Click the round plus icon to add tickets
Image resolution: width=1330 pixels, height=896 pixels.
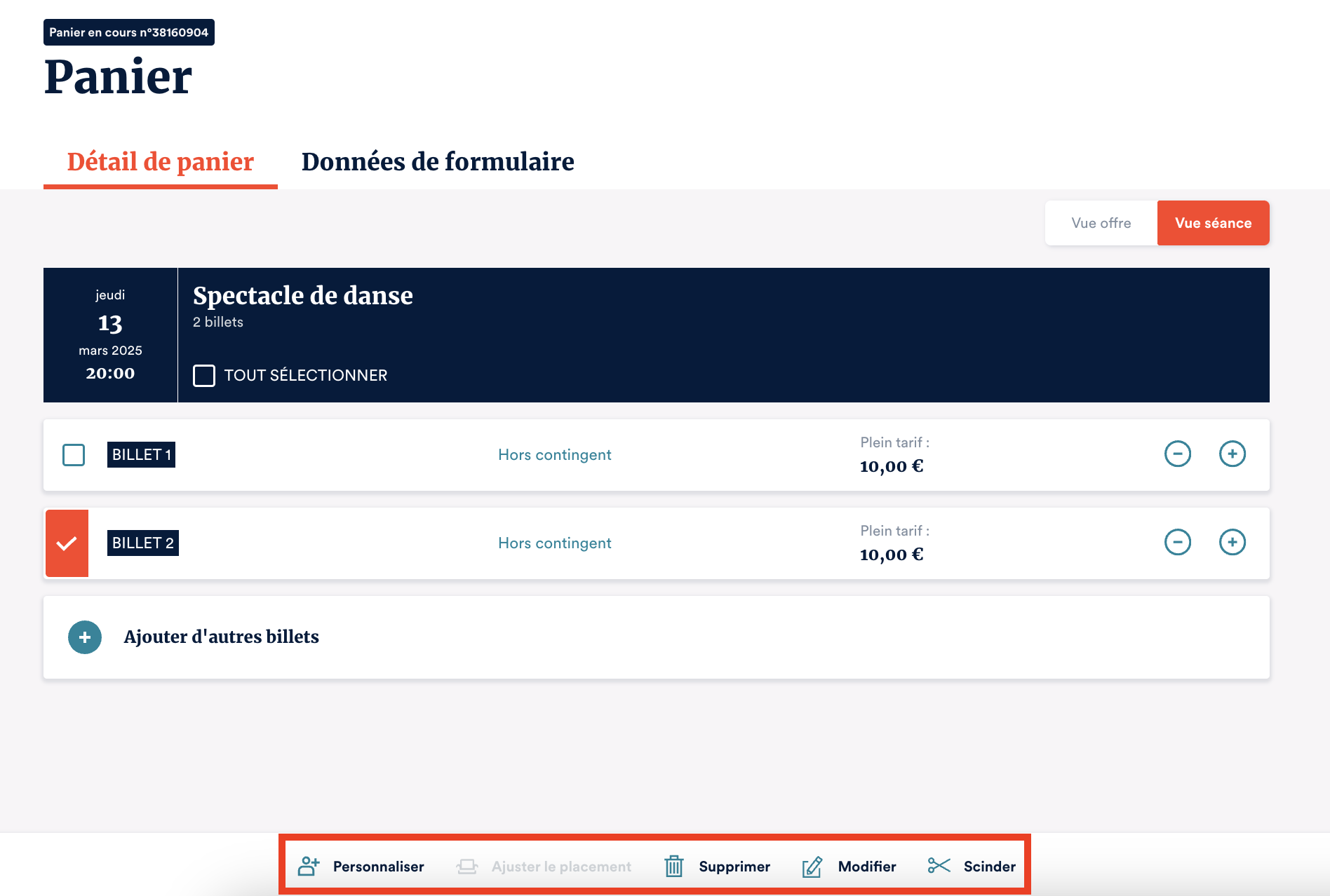[85, 637]
